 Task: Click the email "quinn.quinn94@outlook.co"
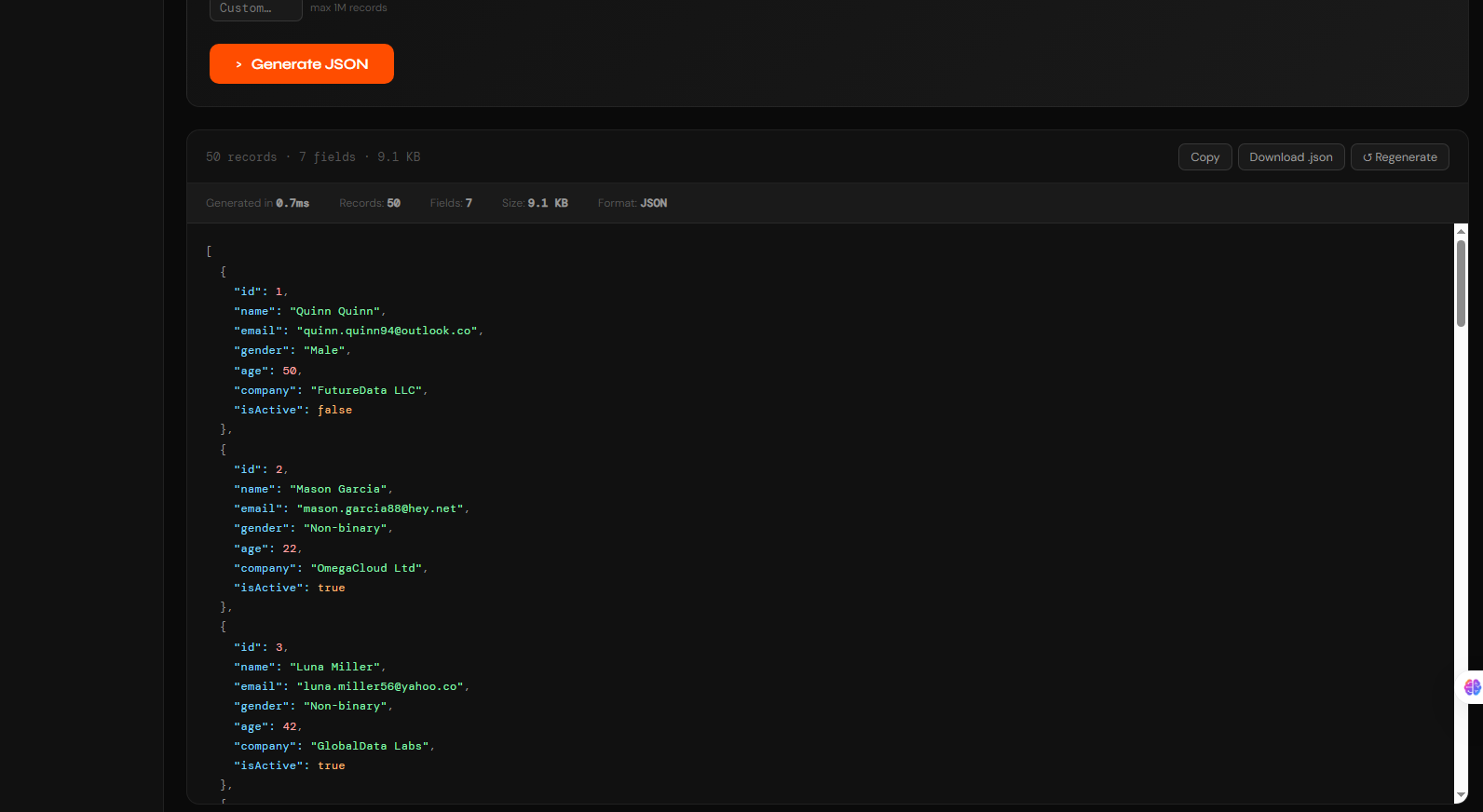point(387,331)
